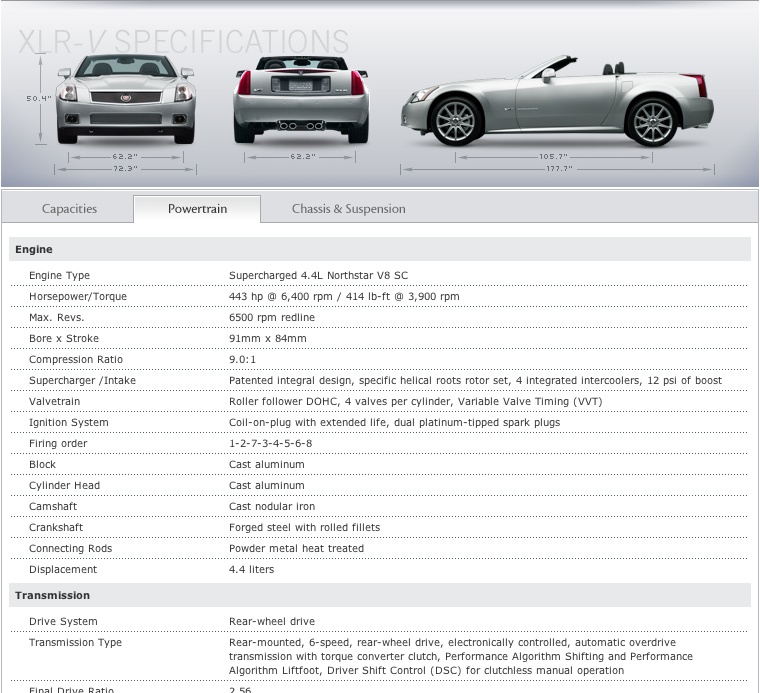Click the Connecting Rods label
Screen dimensions: 760x693
[x=70, y=548]
